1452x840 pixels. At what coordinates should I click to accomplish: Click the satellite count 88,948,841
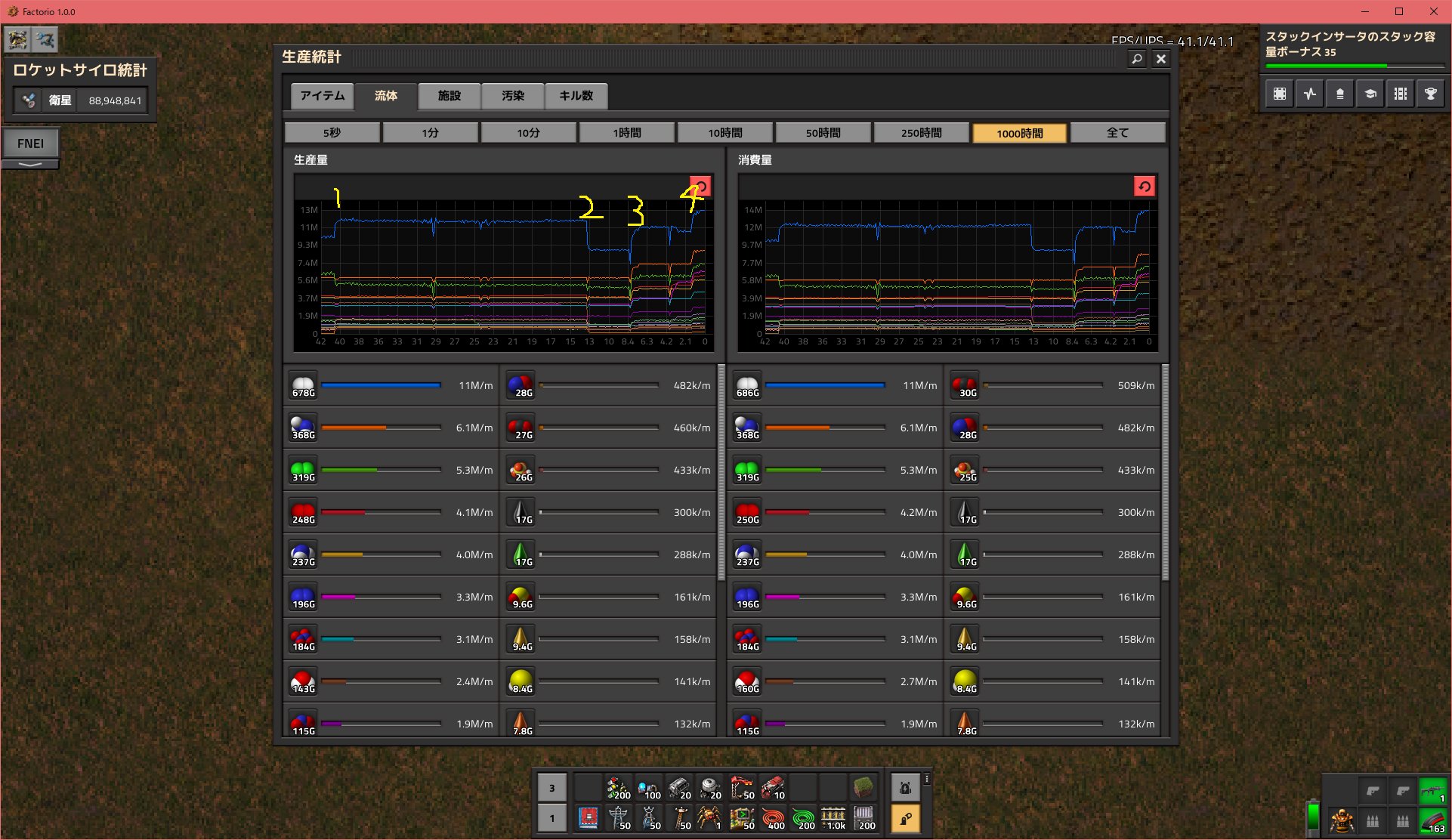[x=115, y=100]
